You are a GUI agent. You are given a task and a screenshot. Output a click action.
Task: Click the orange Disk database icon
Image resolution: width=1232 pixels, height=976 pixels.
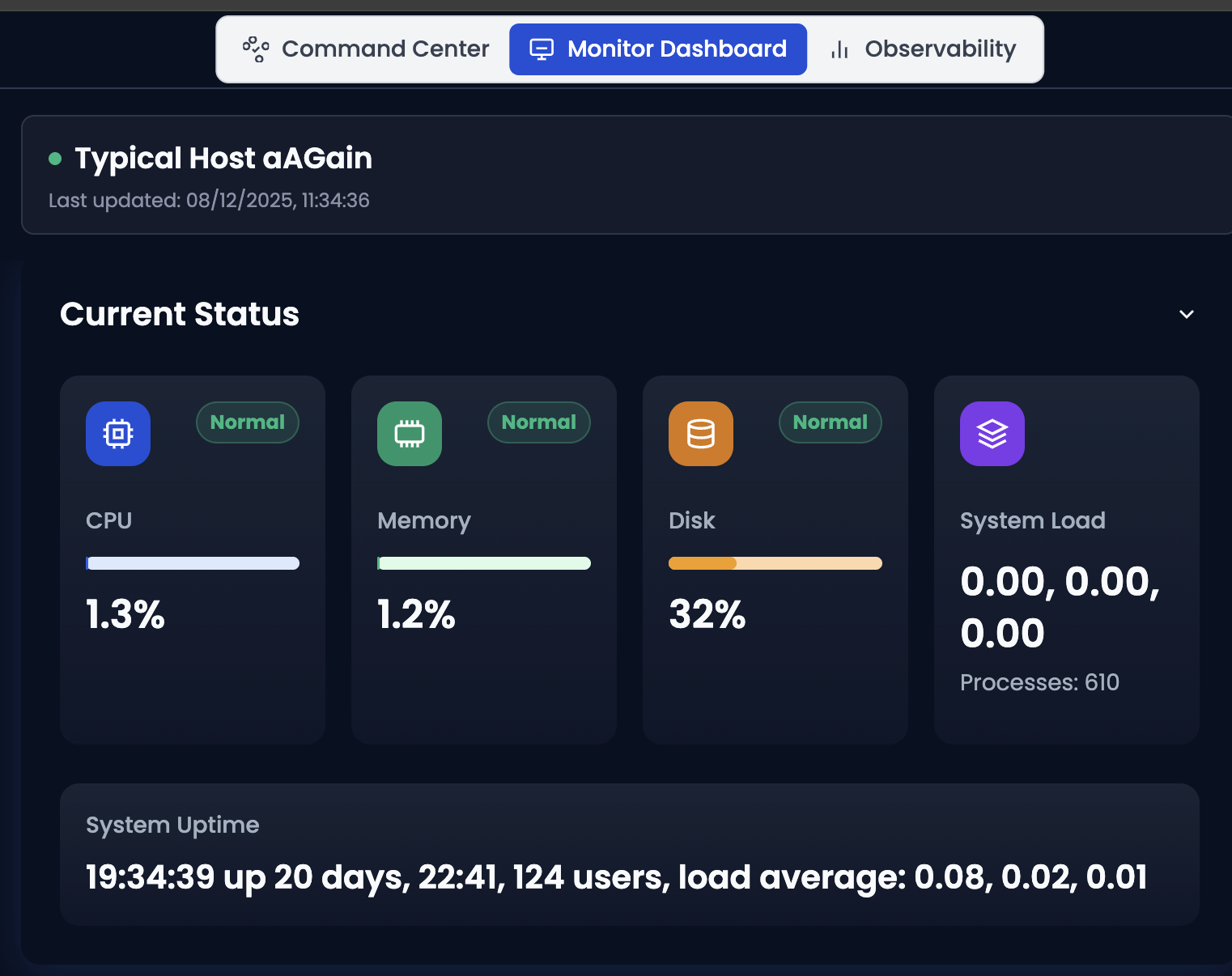pos(701,434)
